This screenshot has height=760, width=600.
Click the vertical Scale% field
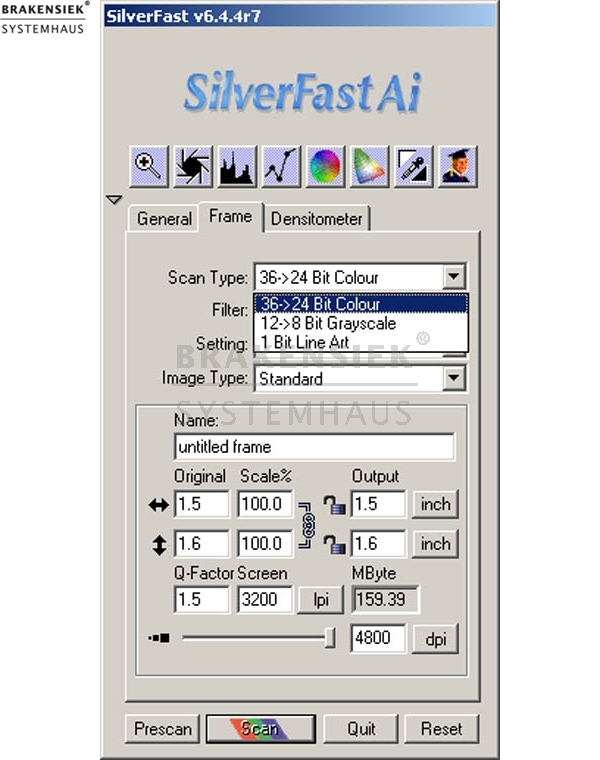click(265, 543)
